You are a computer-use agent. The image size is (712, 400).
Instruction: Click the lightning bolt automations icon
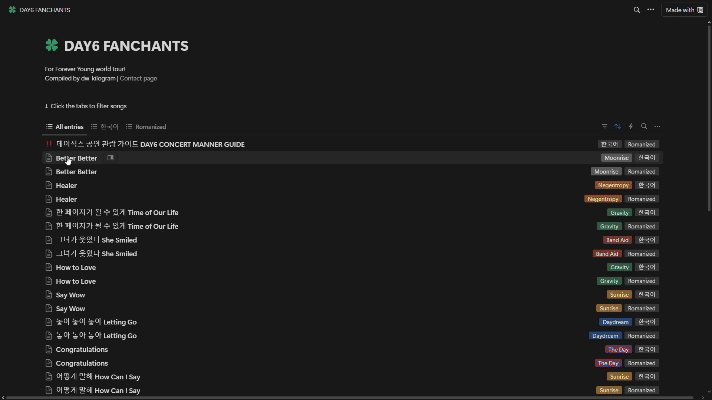pos(630,127)
